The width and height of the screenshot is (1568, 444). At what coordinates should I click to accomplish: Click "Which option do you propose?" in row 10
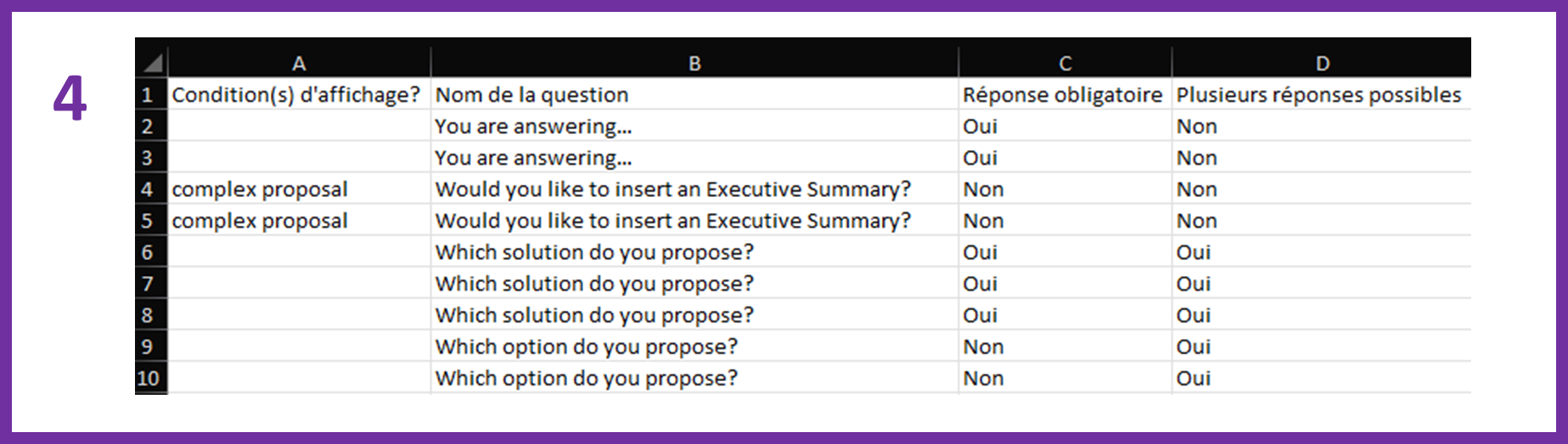click(x=586, y=378)
